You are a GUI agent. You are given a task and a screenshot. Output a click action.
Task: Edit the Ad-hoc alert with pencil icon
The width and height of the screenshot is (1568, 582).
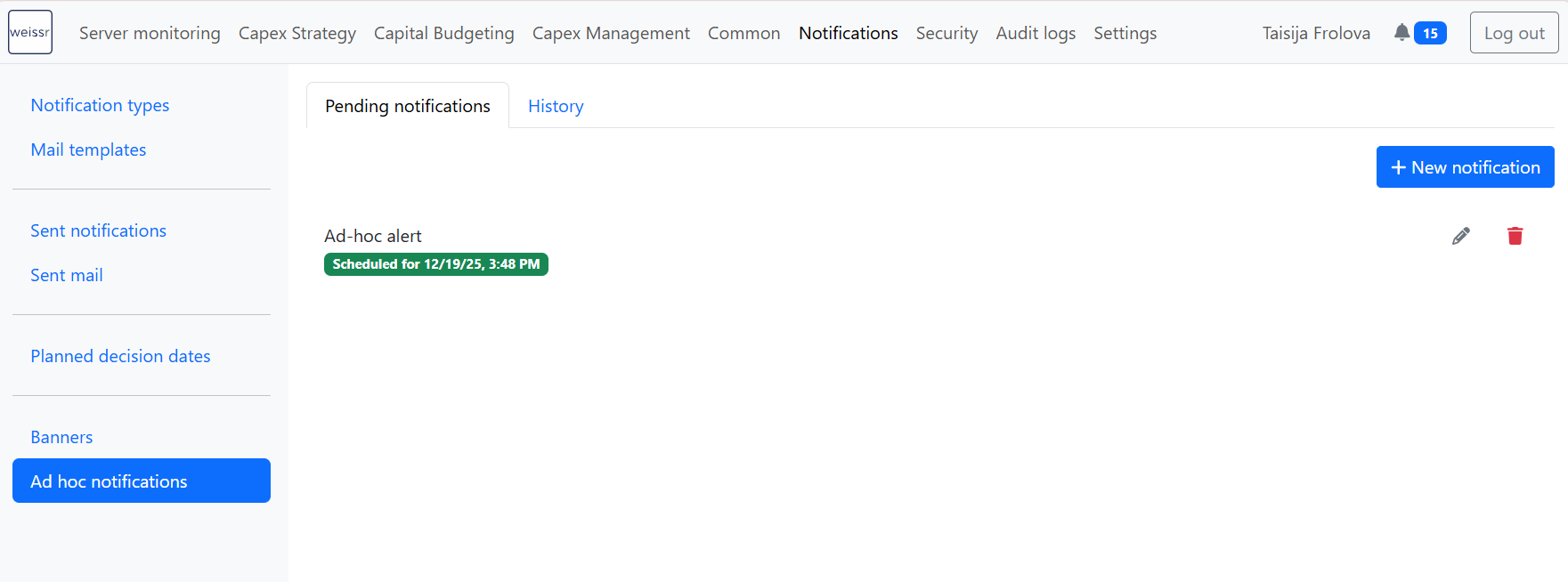point(1460,236)
